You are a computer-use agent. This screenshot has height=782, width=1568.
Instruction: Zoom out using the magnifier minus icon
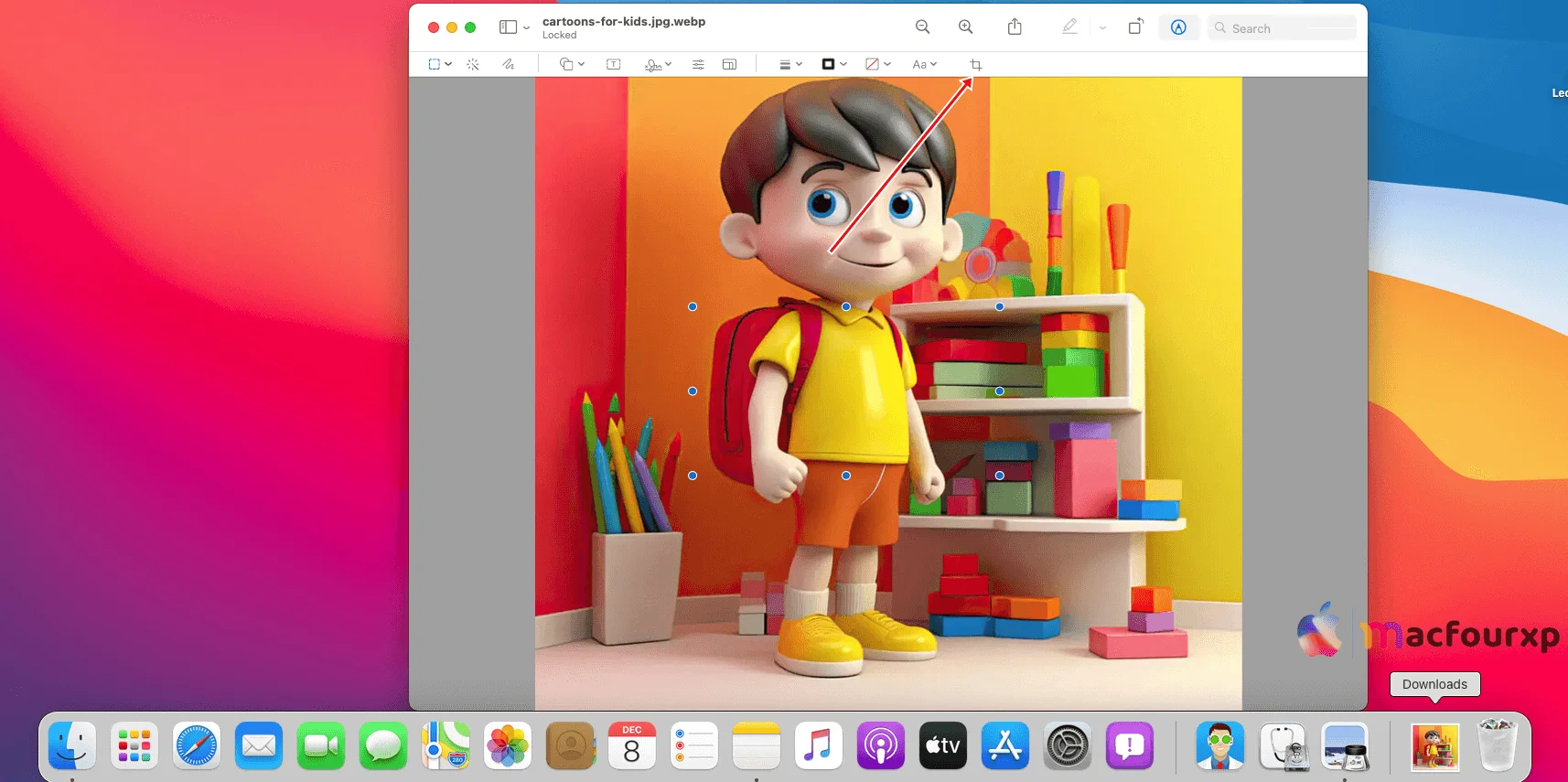pyautogui.click(x=923, y=27)
